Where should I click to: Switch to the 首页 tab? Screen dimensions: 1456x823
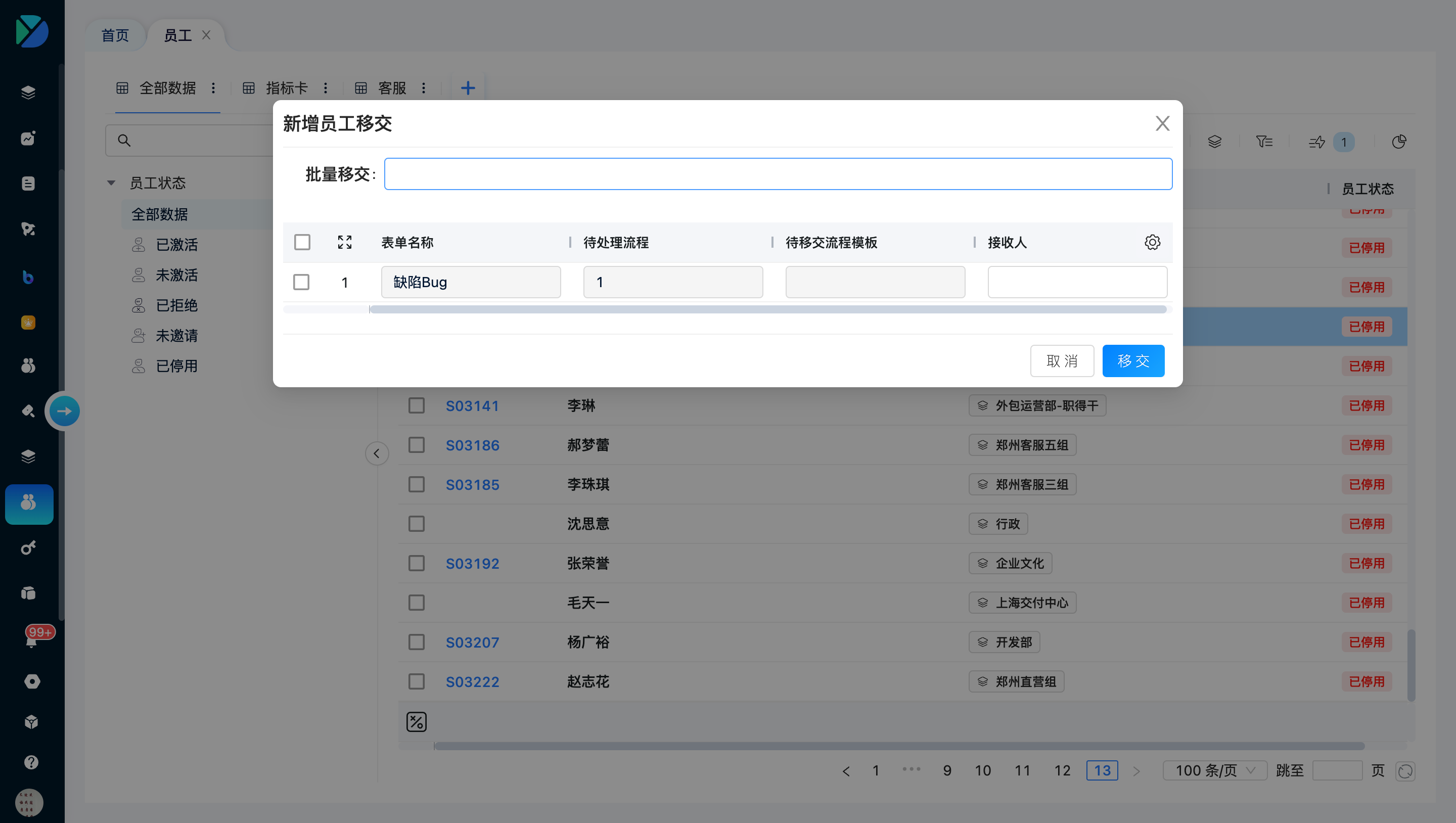tap(115, 35)
